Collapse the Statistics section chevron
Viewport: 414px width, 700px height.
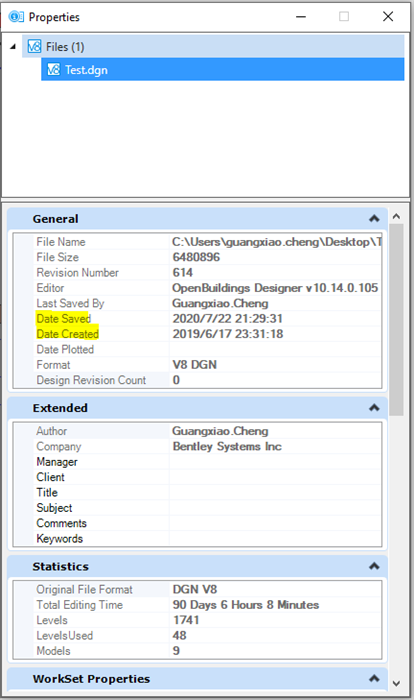coord(374,566)
